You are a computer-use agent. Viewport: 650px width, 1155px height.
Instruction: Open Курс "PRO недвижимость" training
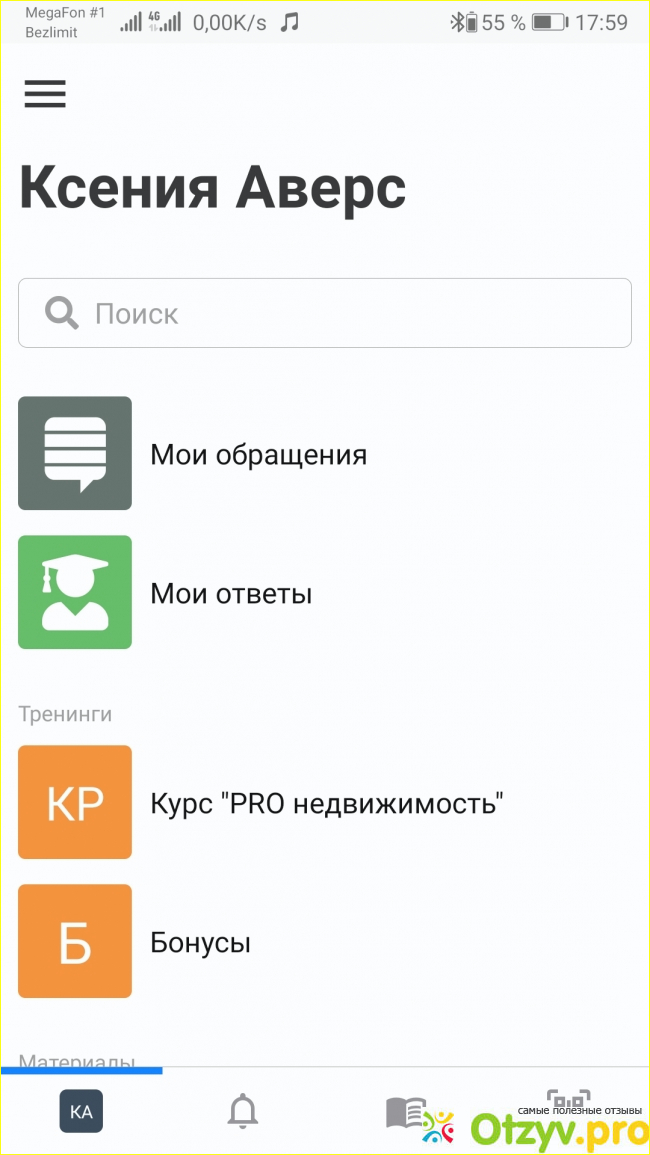pyautogui.click(x=326, y=803)
